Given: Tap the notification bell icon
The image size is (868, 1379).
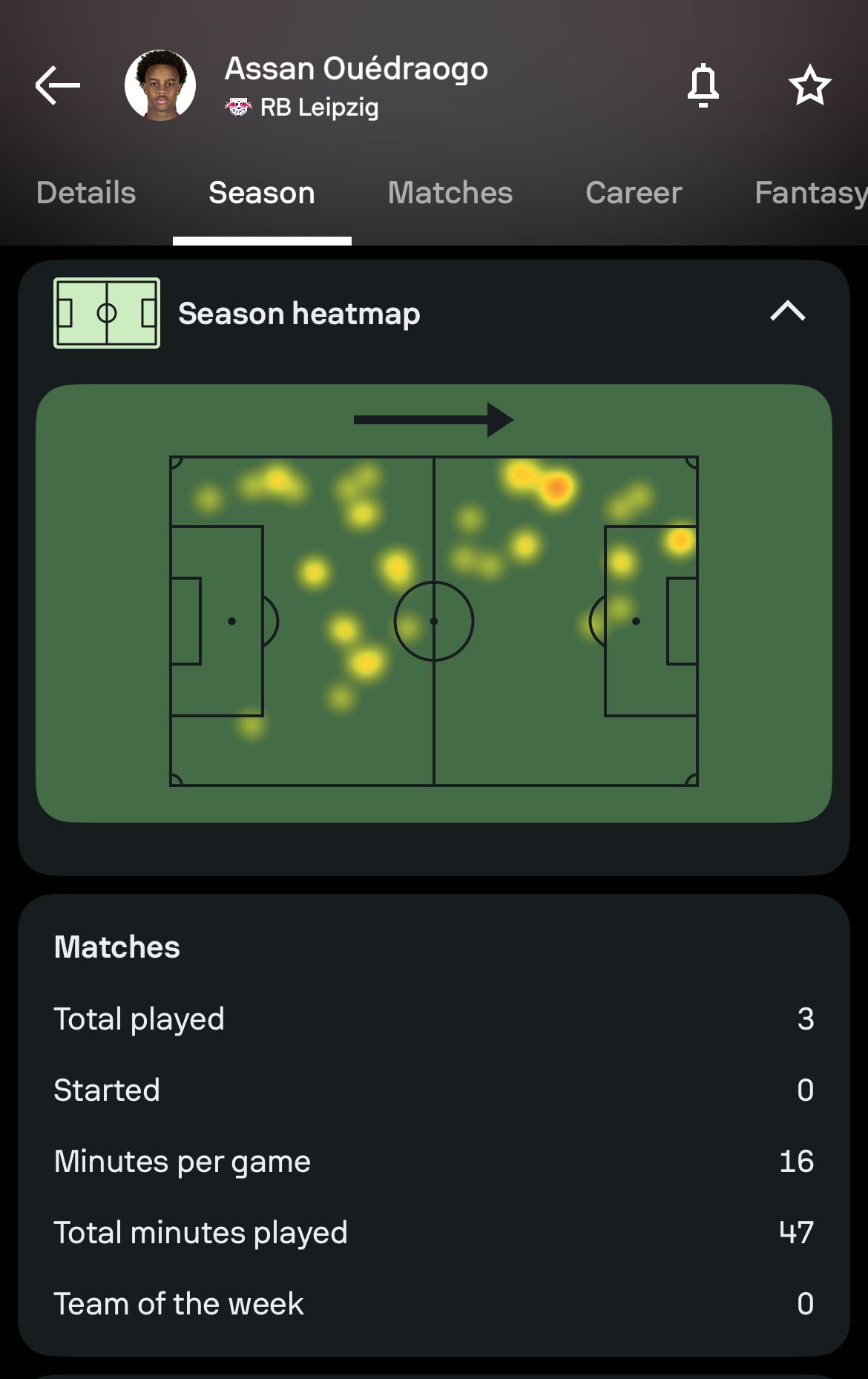Looking at the screenshot, I should [x=703, y=85].
